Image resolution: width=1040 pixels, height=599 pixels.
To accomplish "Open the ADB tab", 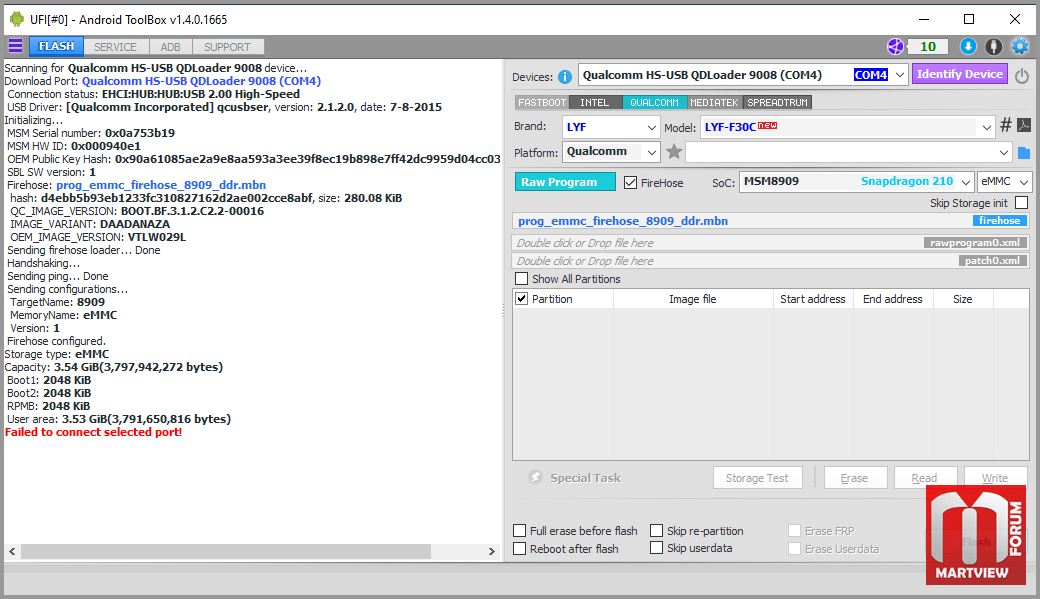I will pyautogui.click(x=170, y=47).
